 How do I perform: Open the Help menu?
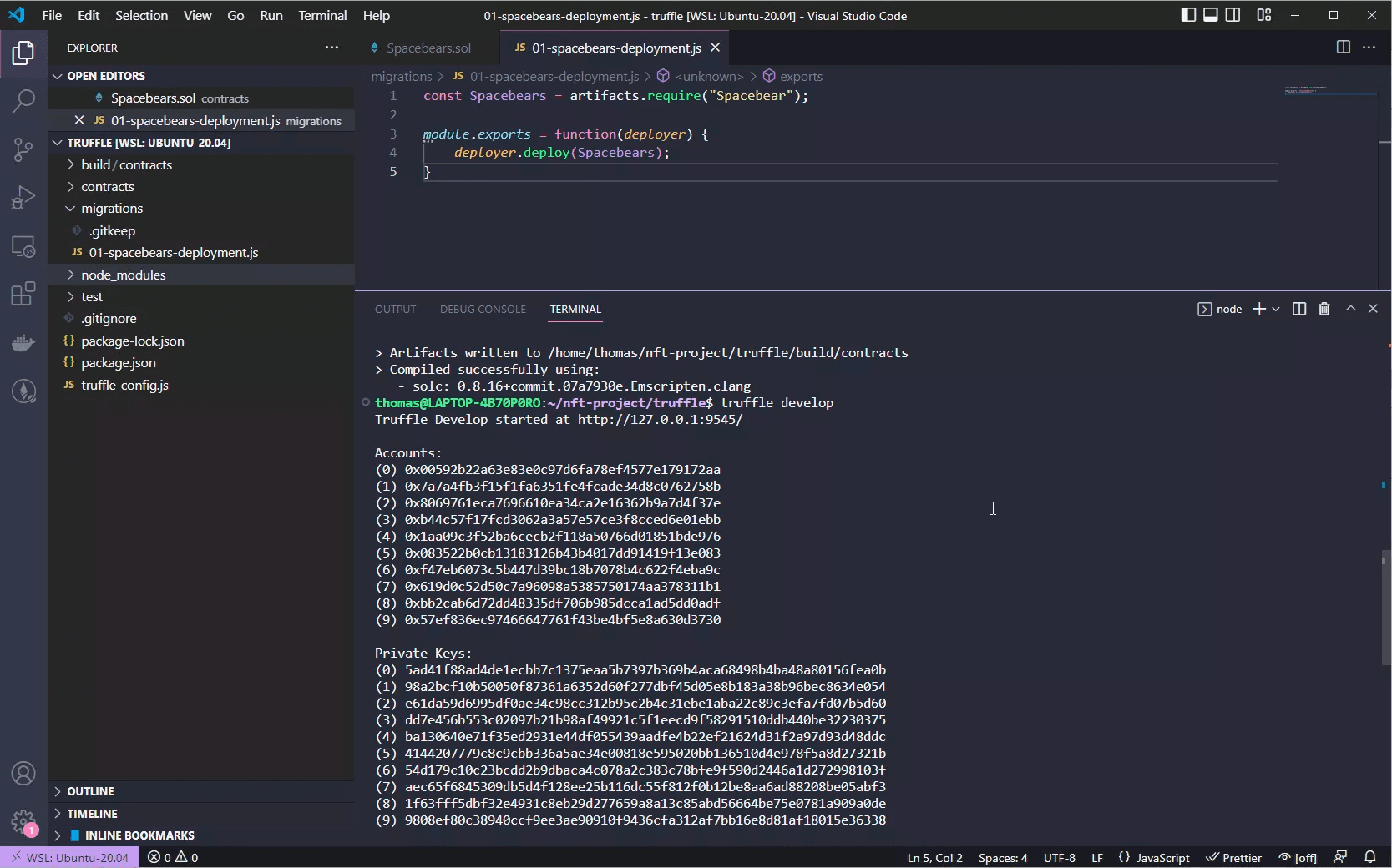376,15
